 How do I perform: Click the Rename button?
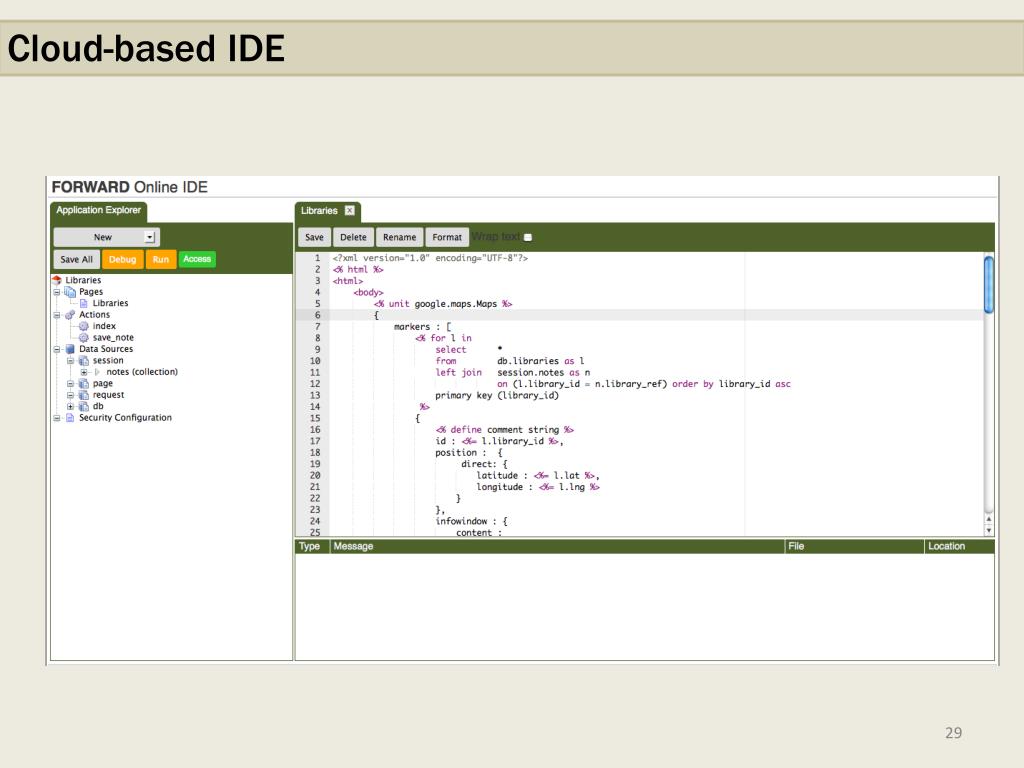[399, 237]
